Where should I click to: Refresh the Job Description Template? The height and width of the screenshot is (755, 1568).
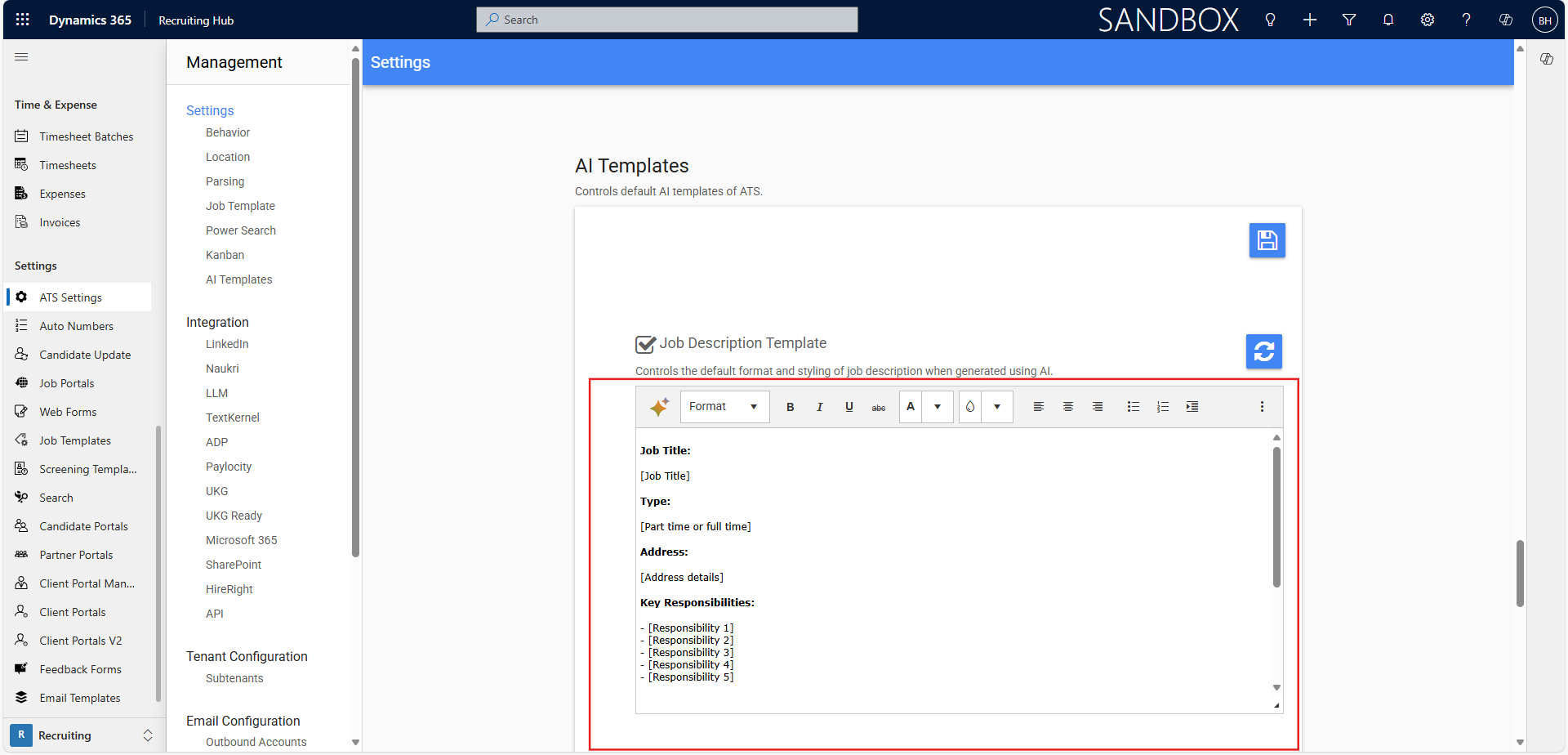point(1263,351)
